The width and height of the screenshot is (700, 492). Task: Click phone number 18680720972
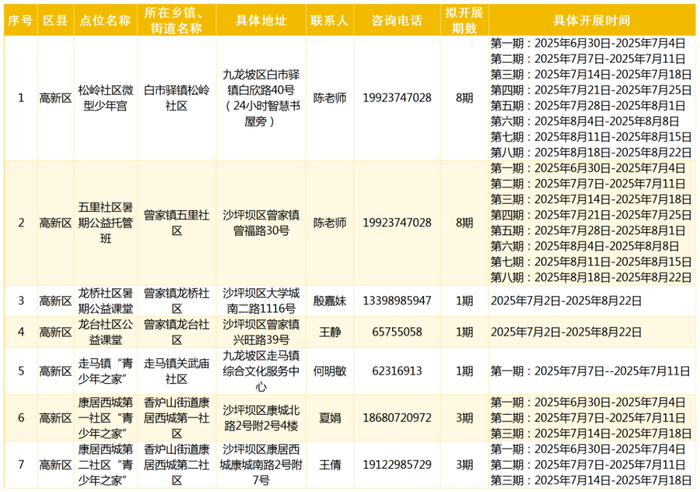pos(397,418)
